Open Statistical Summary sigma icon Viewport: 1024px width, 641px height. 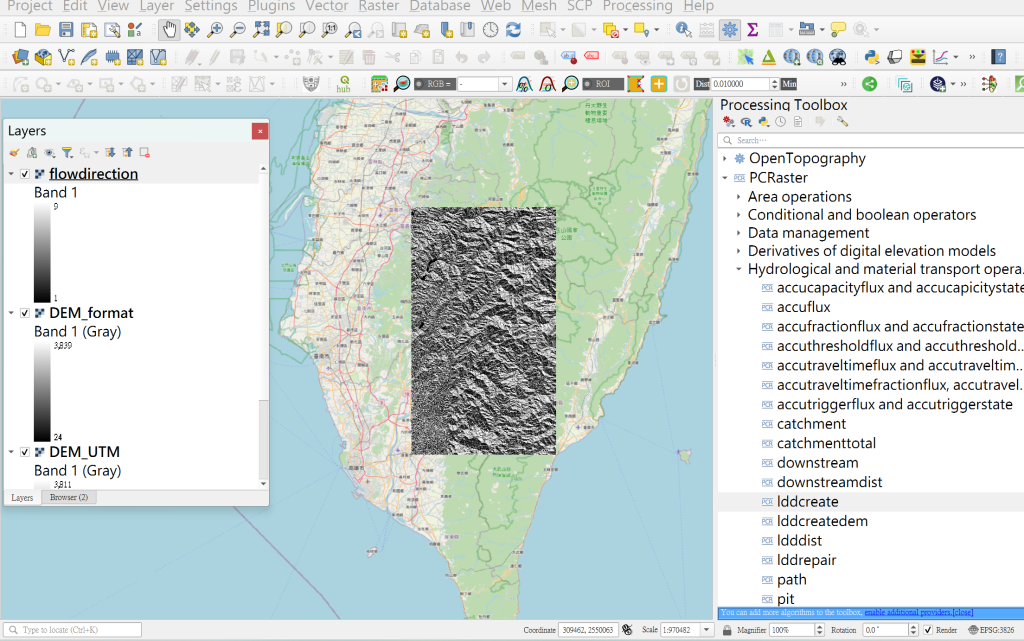(x=752, y=29)
